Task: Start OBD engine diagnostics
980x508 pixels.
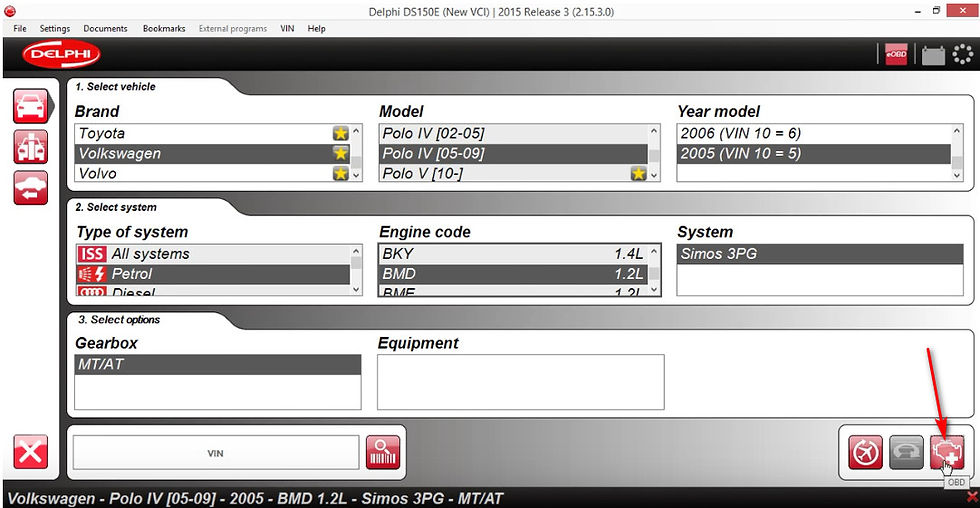Action: (x=947, y=452)
